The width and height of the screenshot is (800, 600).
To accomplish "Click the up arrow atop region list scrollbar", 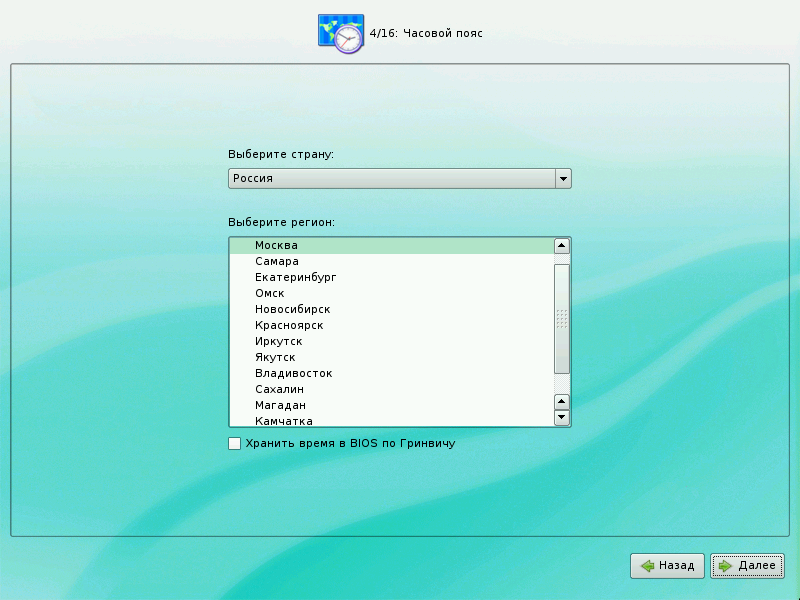I will click(562, 245).
